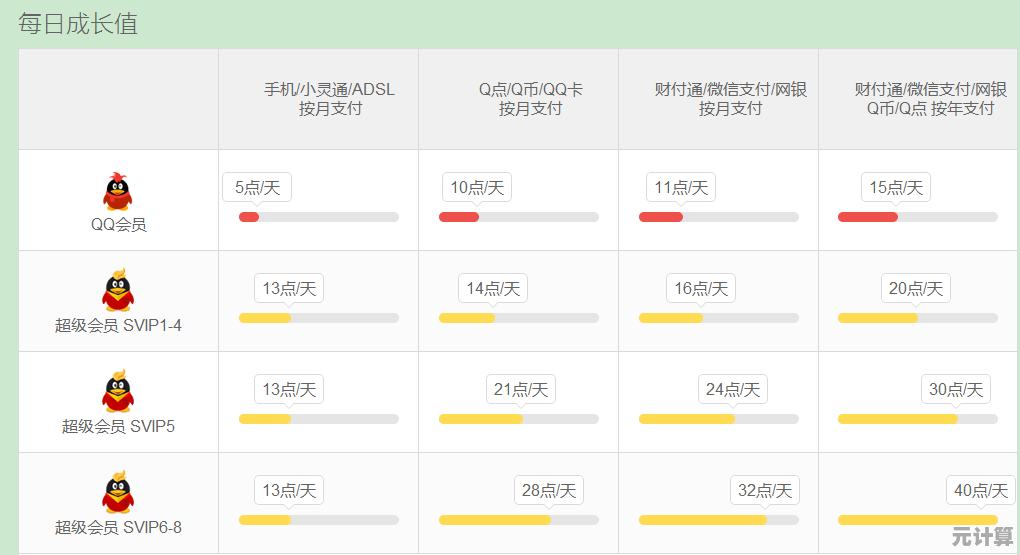The width and height of the screenshot is (1020, 555).
Task: Click the 28点/天 progress bar for SVIP6-8
Action: 518,520
